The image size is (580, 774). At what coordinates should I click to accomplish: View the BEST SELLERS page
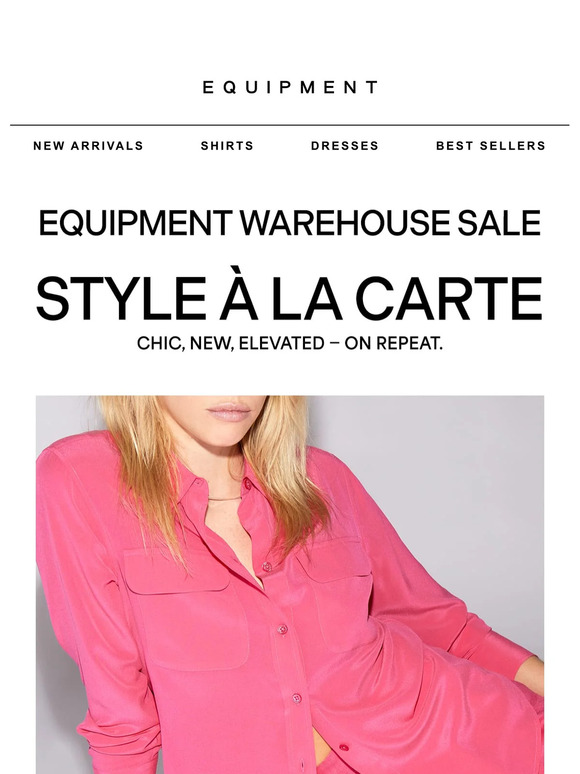click(491, 146)
